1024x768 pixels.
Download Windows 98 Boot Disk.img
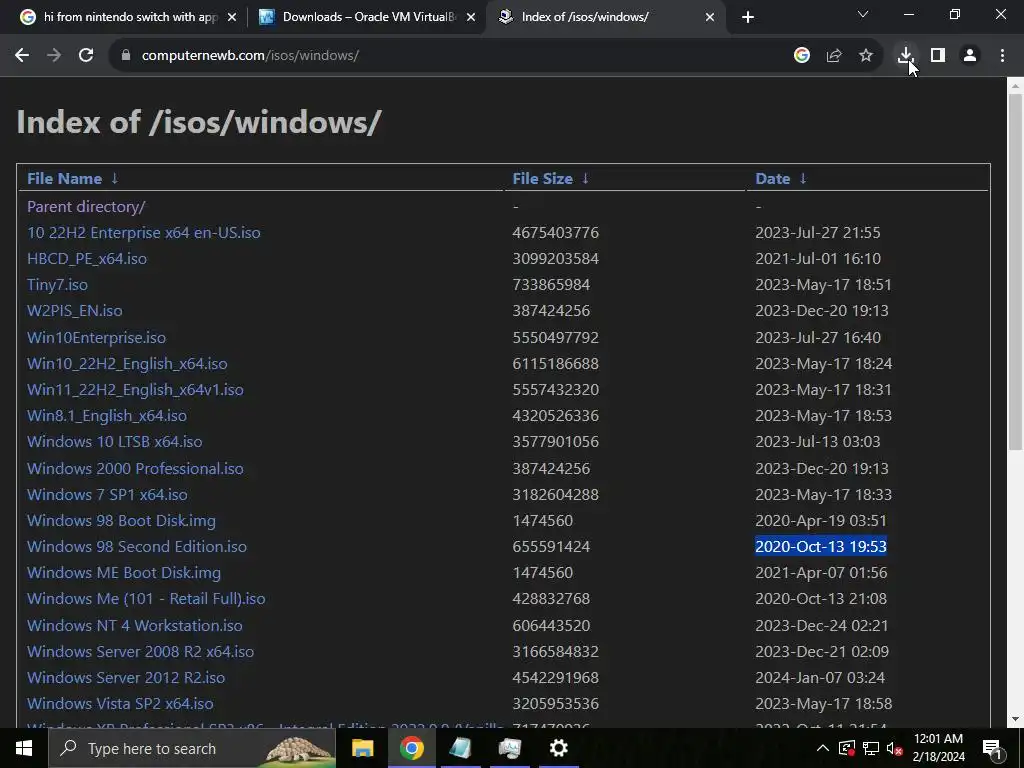(x=121, y=520)
